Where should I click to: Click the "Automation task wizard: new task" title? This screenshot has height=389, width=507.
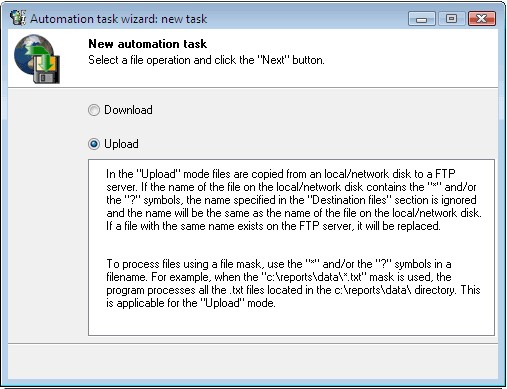pyautogui.click(x=119, y=19)
